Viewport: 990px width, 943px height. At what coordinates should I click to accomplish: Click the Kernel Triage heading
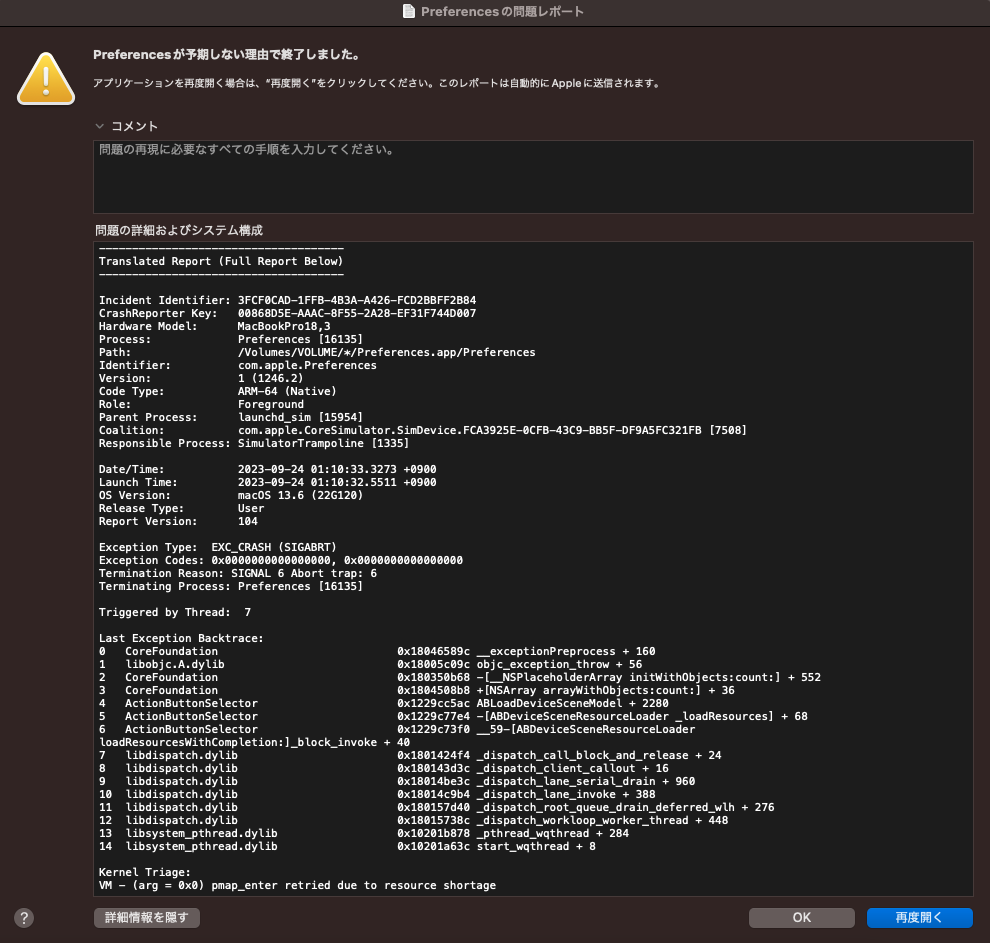point(145,872)
